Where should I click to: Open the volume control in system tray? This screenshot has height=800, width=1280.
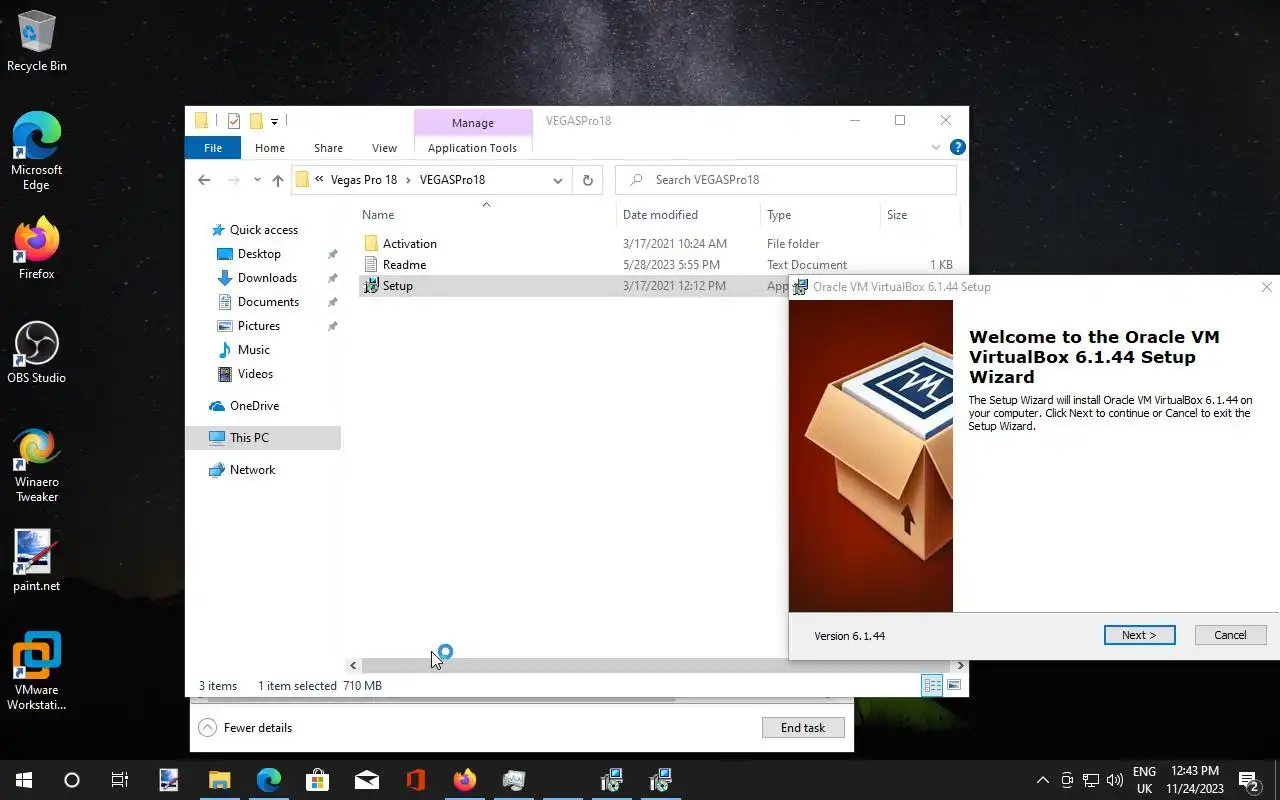tap(1115, 780)
